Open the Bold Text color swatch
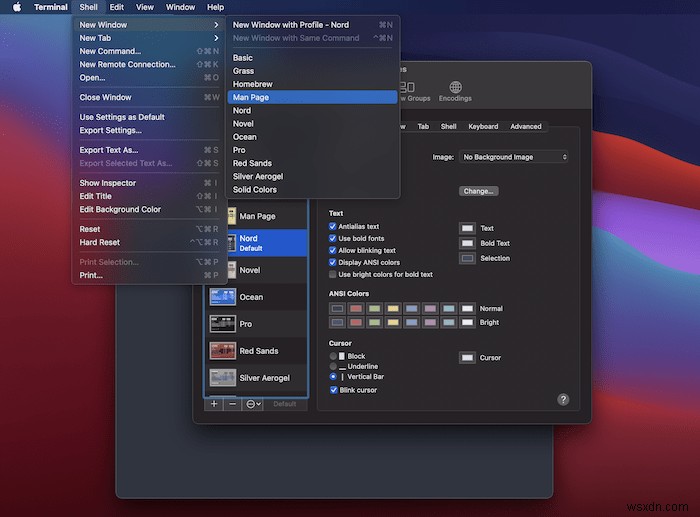 tap(467, 243)
